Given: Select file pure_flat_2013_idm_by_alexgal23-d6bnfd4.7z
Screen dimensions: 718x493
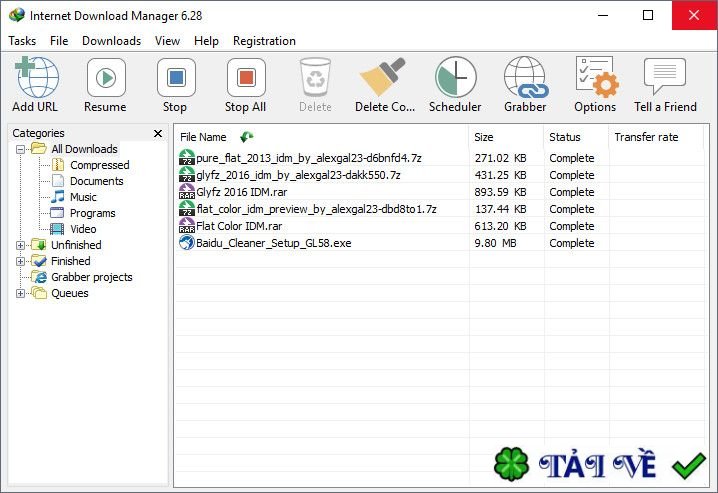Looking at the screenshot, I should point(309,158).
